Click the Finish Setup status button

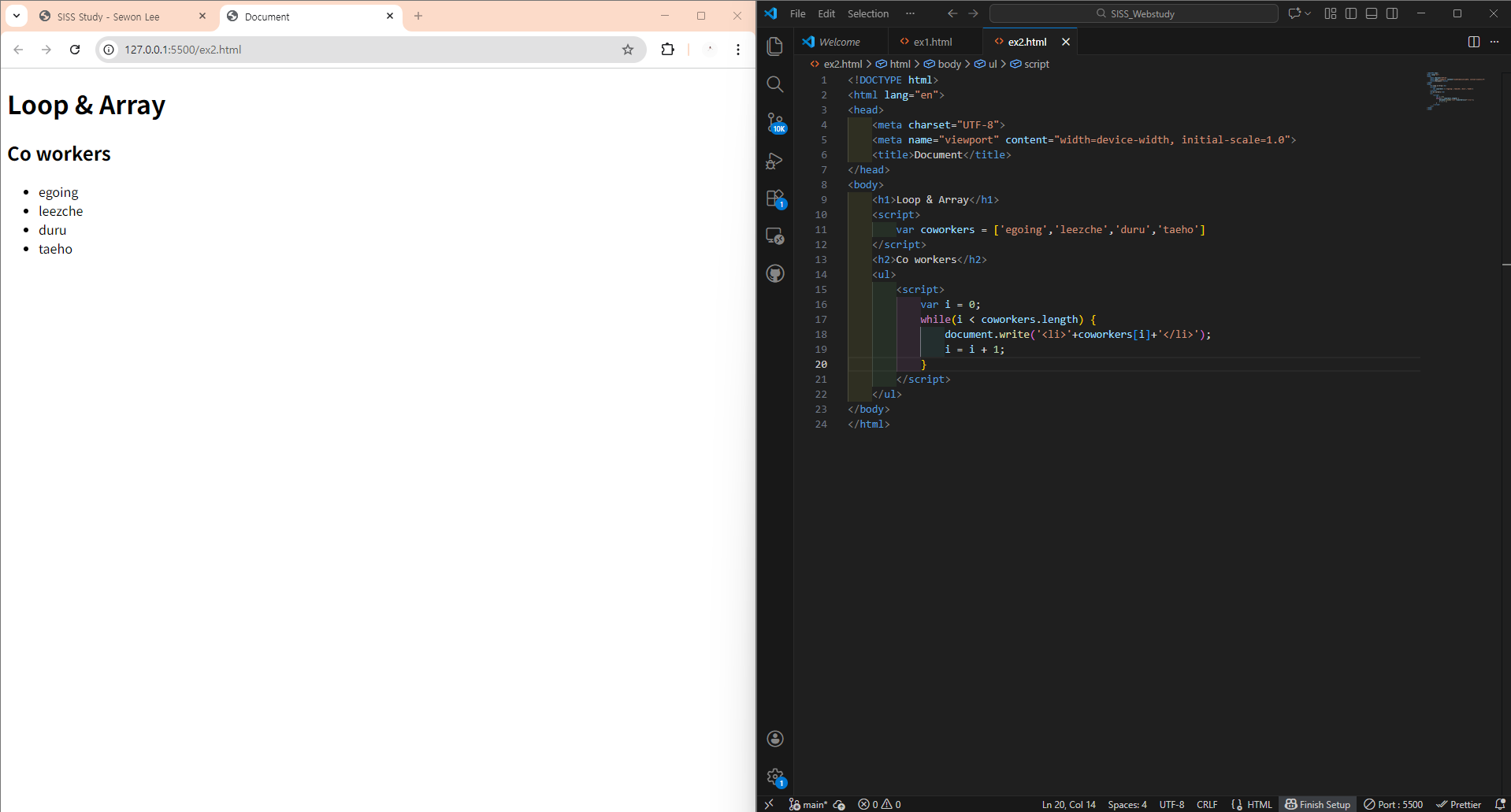click(x=1317, y=804)
